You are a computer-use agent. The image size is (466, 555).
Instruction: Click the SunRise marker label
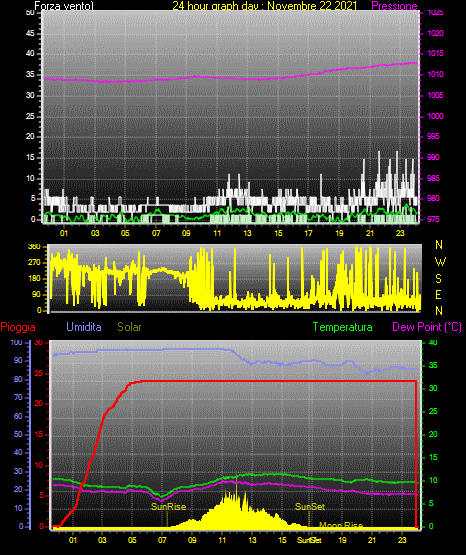(168, 507)
